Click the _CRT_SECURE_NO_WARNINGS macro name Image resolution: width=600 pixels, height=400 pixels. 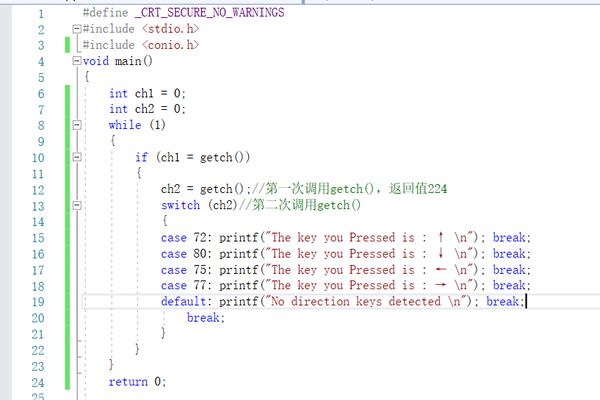[x=209, y=13]
